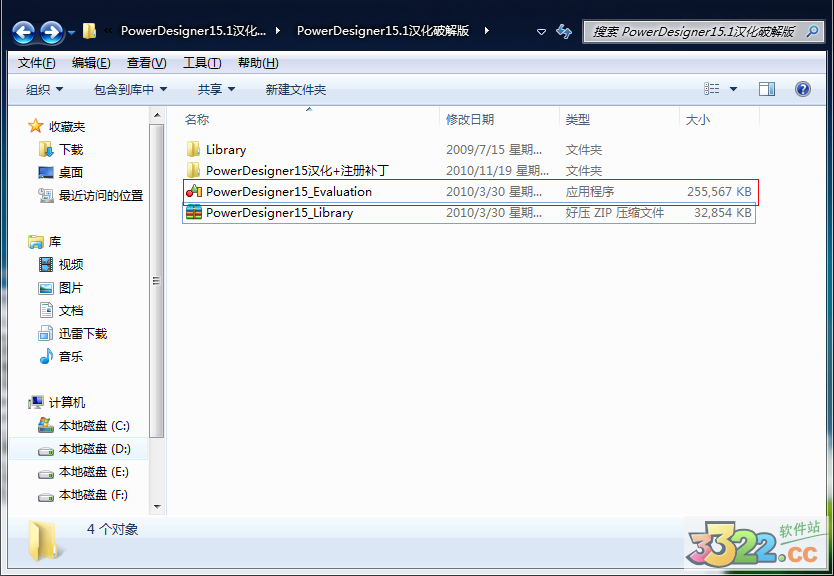This screenshot has height=576, width=834.
Task: Expand hidden breadcrumb chevron in address bar
Action: (109, 31)
